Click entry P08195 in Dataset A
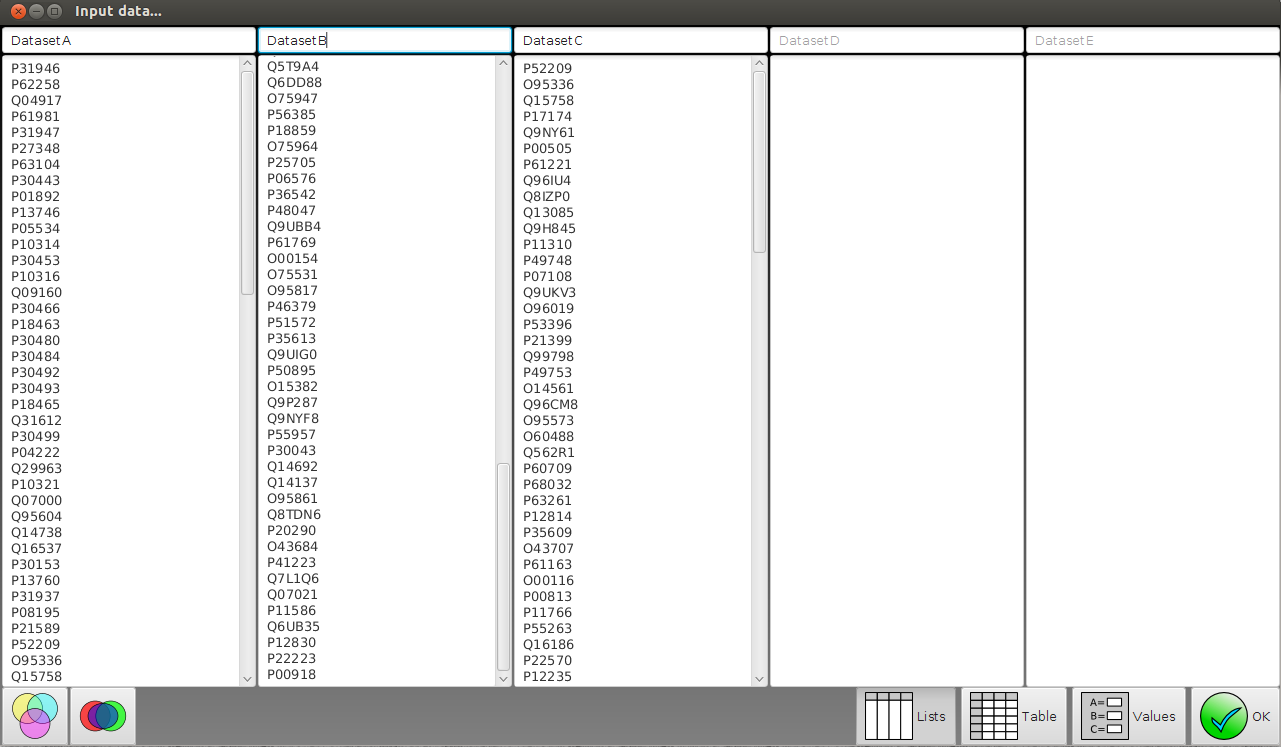Viewport: 1281px width, 747px height. click(36, 612)
